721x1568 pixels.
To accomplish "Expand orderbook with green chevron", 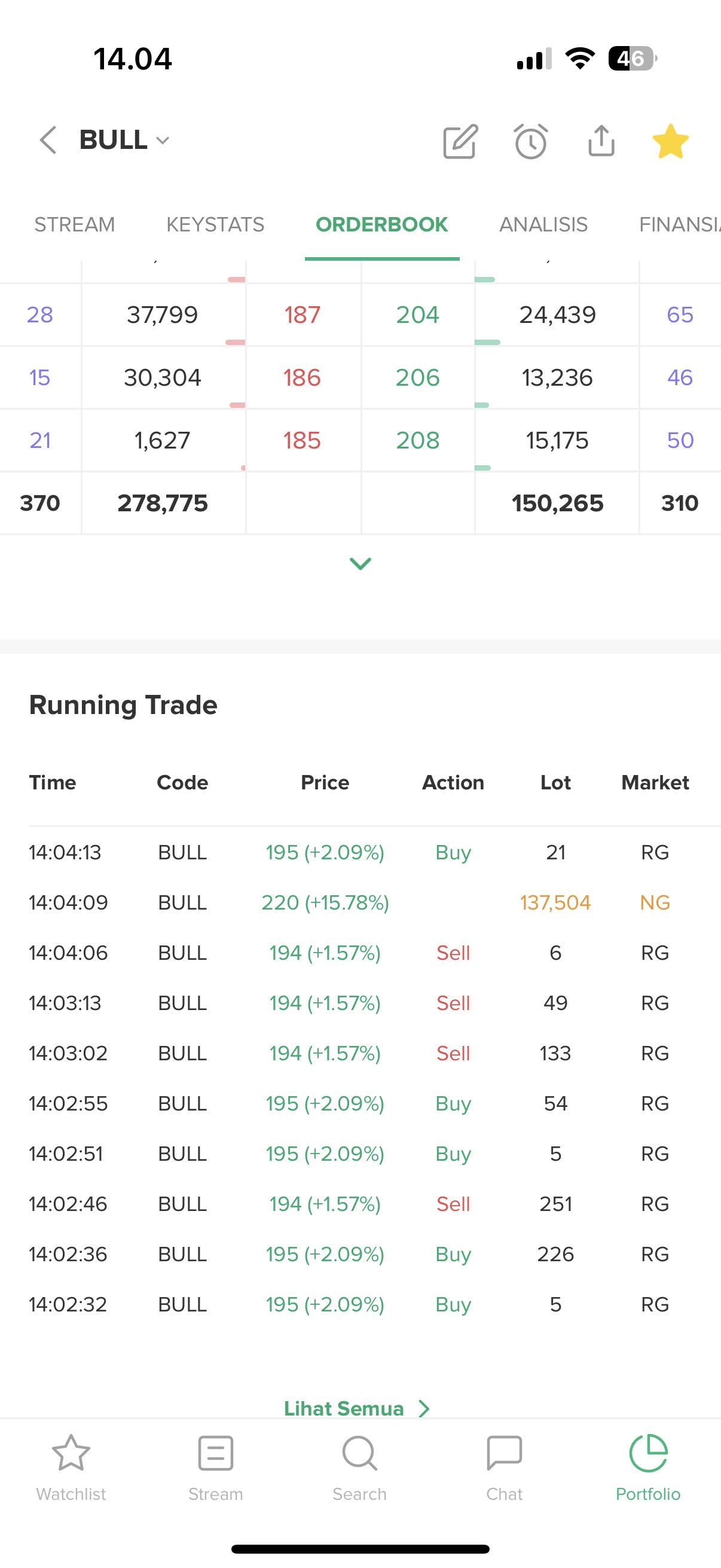I will 360,564.
